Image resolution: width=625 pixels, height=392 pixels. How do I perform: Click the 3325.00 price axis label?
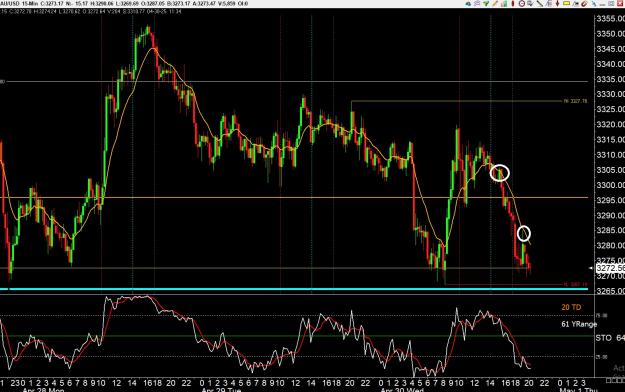coord(610,109)
